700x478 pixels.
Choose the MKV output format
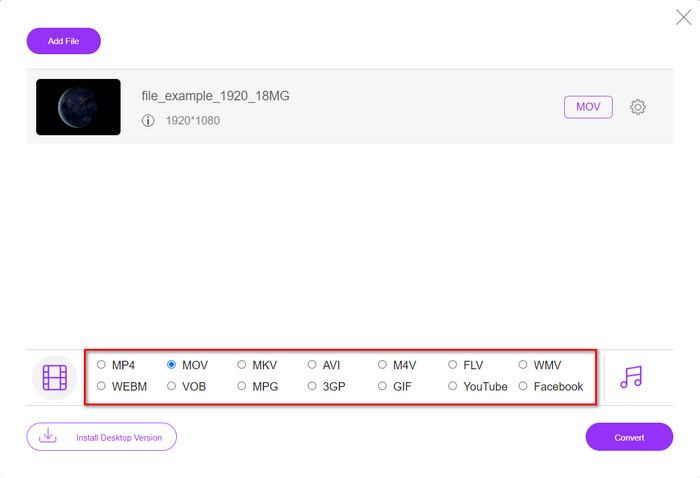pos(242,365)
